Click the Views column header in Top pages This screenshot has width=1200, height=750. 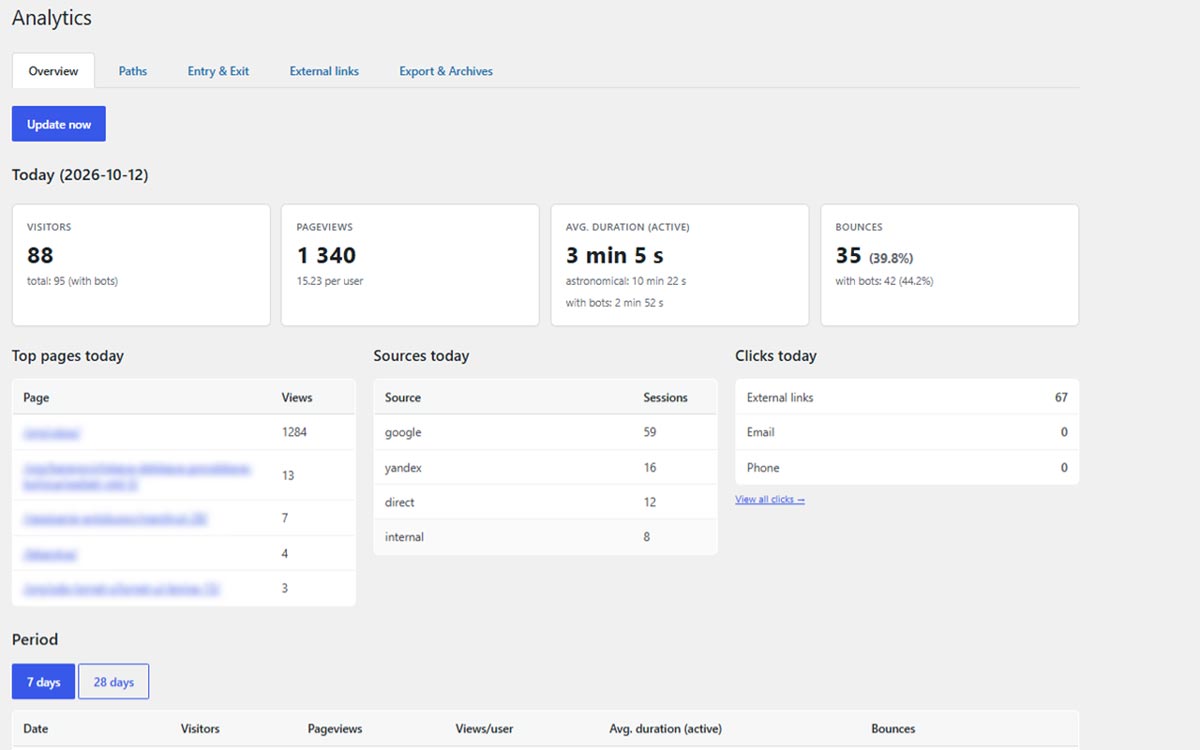click(x=297, y=397)
